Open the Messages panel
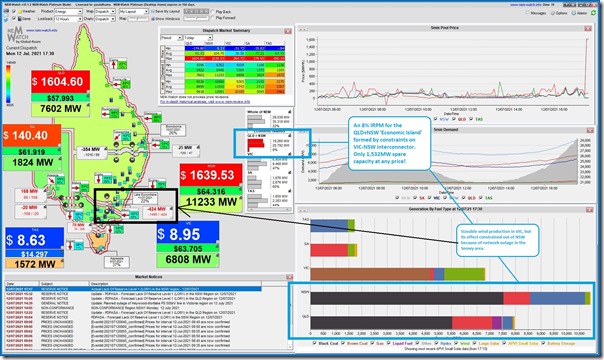The height and width of the screenshot is (360, 604). tap(536, 13)
